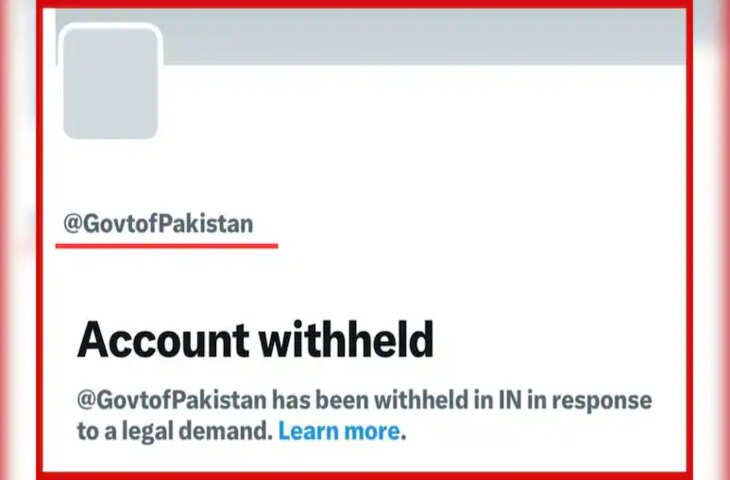Click the phrase has been withheld
Viewport: 730px width, 480px height.
pos(370,400)
